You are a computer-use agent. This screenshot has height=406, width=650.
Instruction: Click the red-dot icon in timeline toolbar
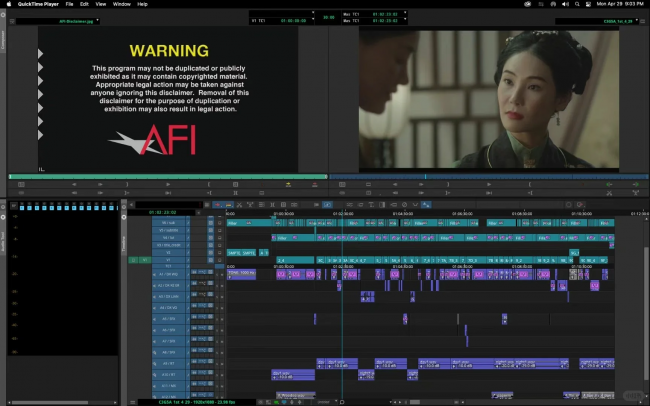tap(580, 204)
